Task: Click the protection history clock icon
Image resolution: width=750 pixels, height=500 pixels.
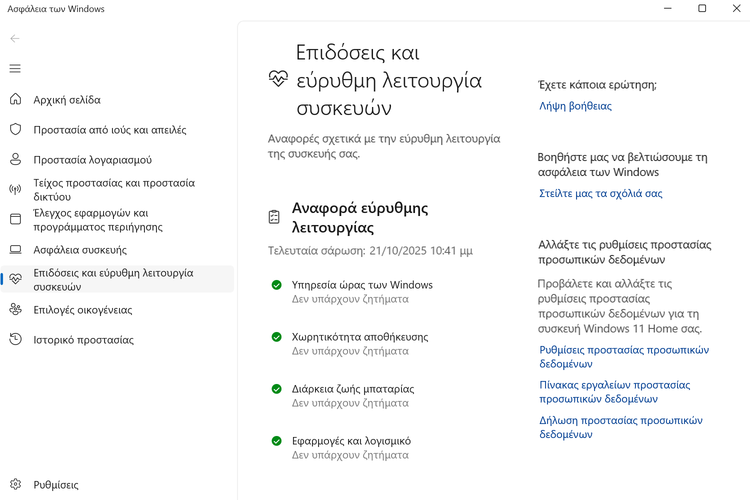Action: coord(15,340)
